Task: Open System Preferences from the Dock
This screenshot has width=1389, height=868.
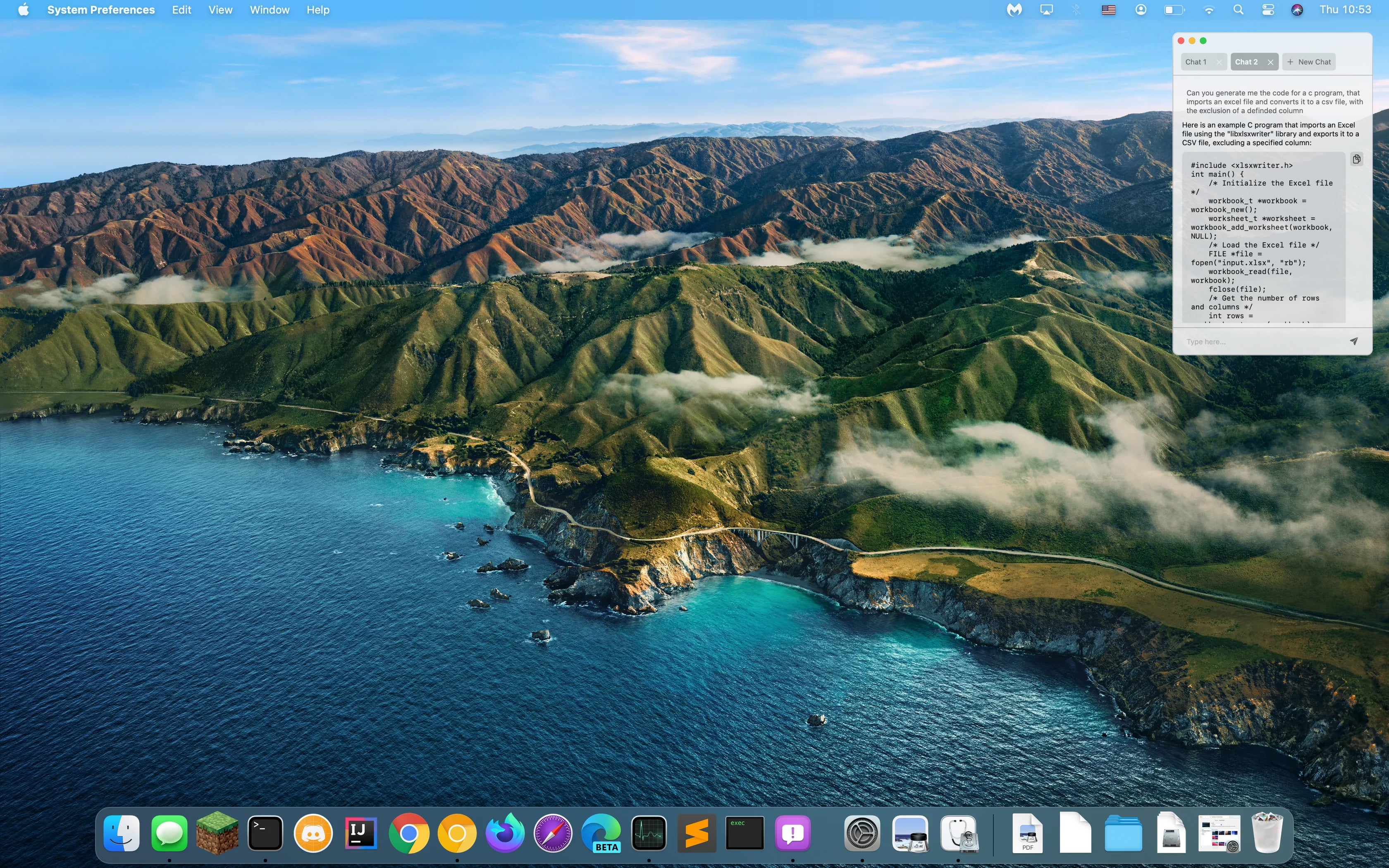Action: [862, 832]
